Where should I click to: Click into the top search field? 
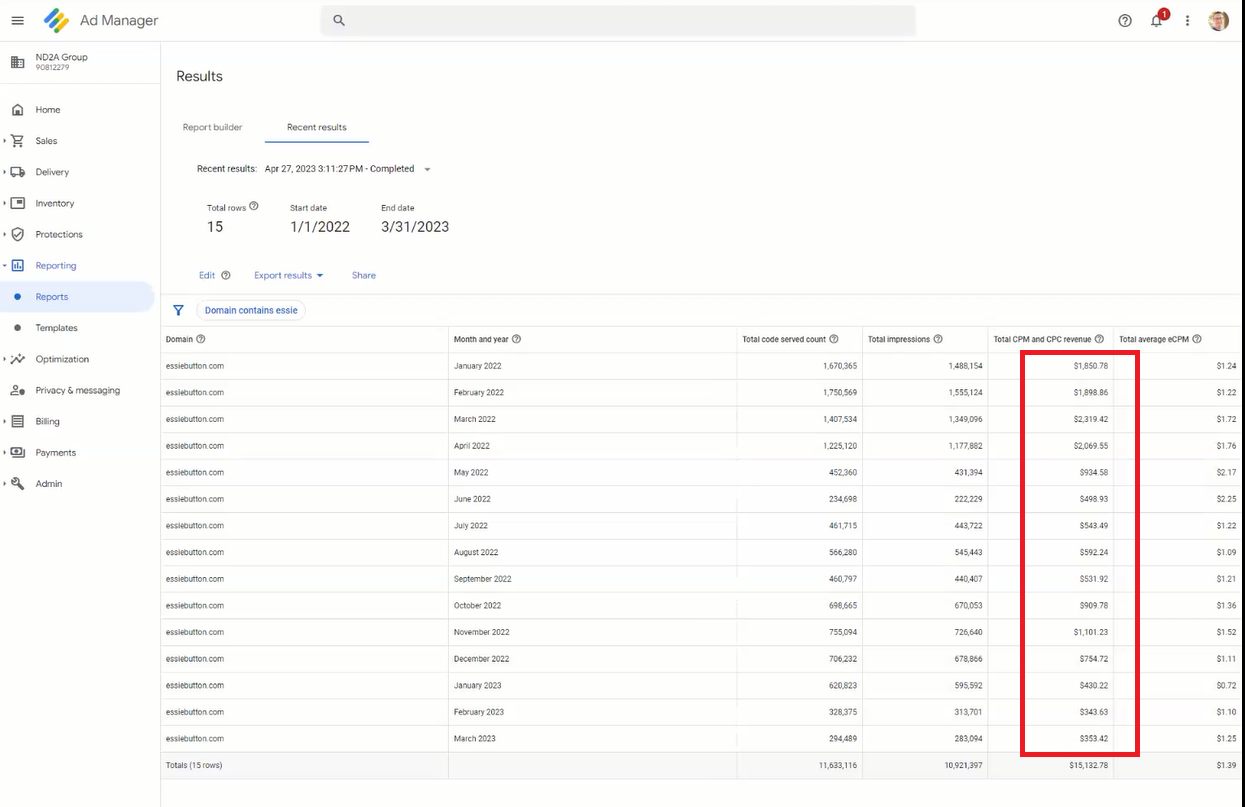618,20
